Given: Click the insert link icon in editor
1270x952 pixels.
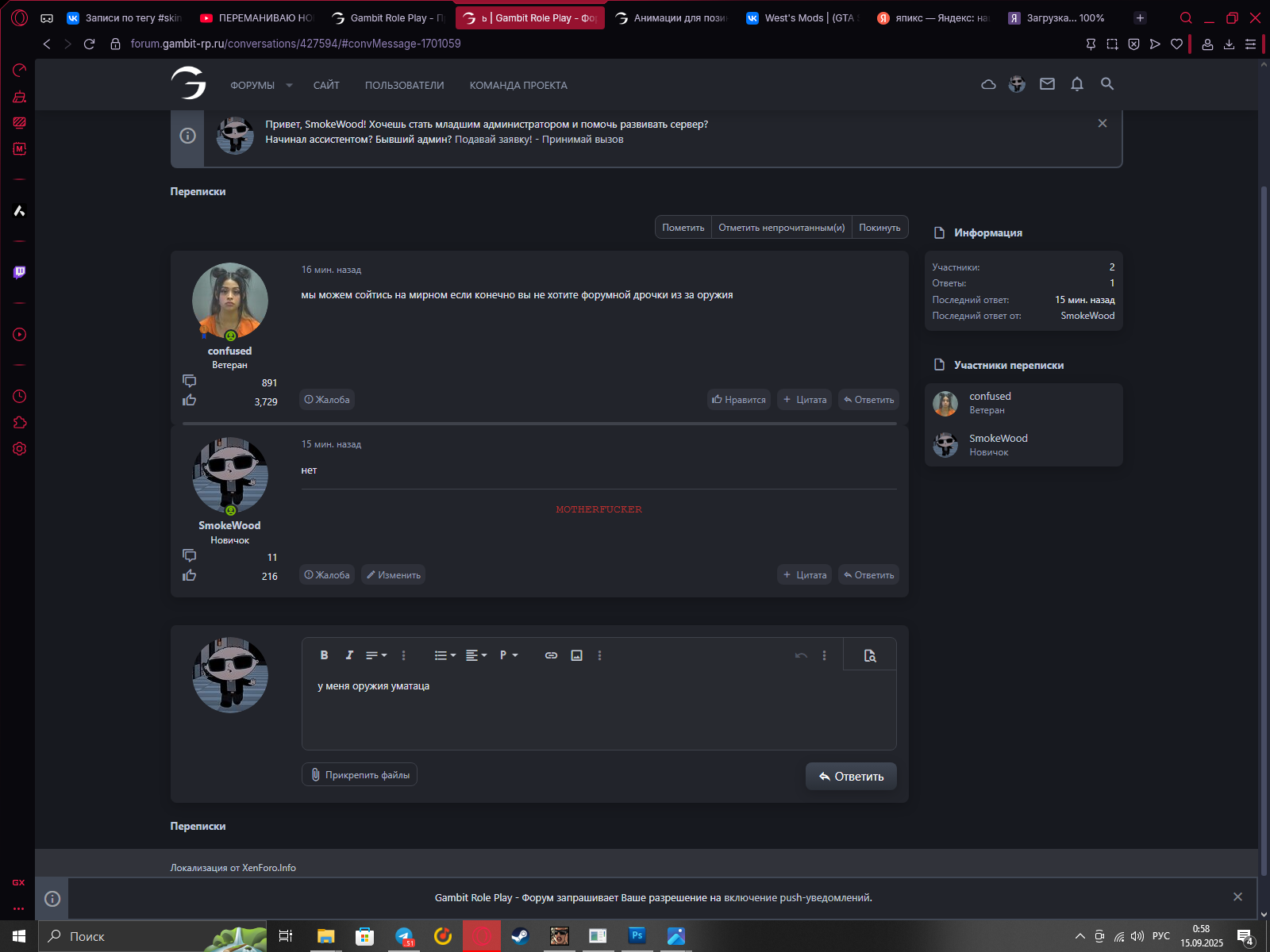Looking at the screenshot, I should tap(551, 655).
